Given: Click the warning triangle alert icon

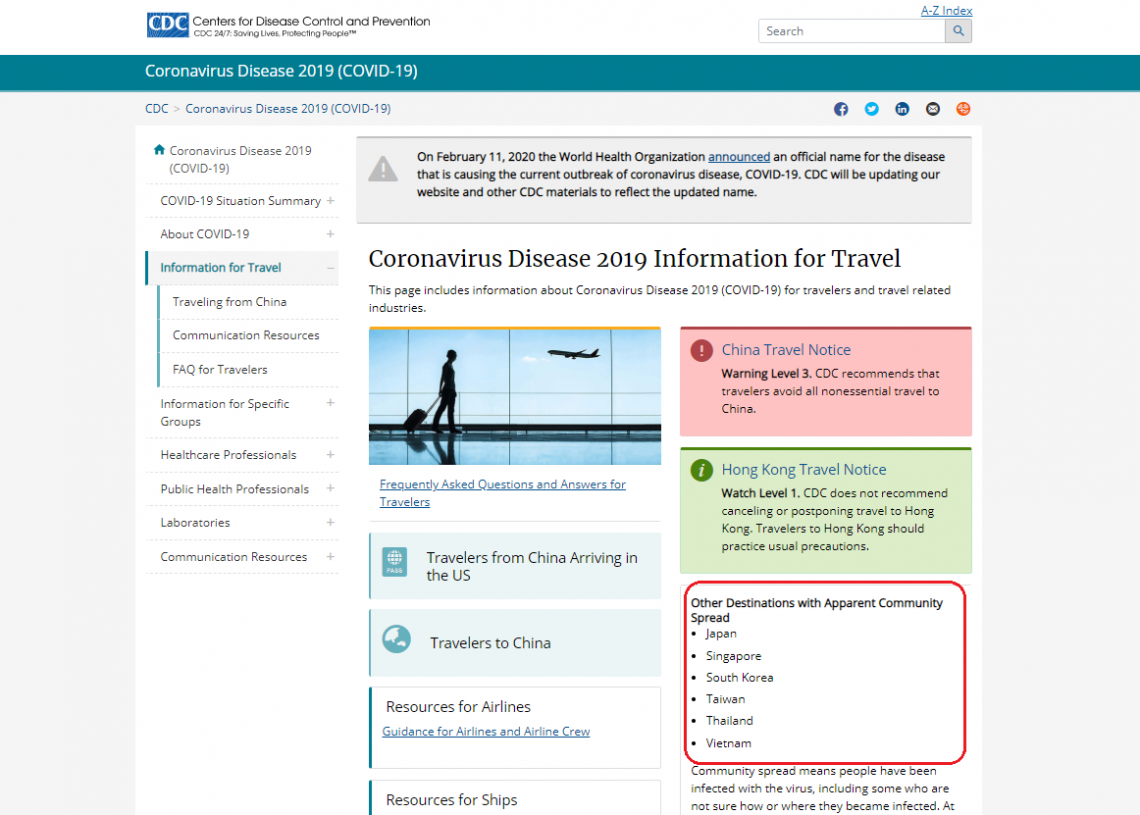Looking at the screenshot, I should [382, 169].
